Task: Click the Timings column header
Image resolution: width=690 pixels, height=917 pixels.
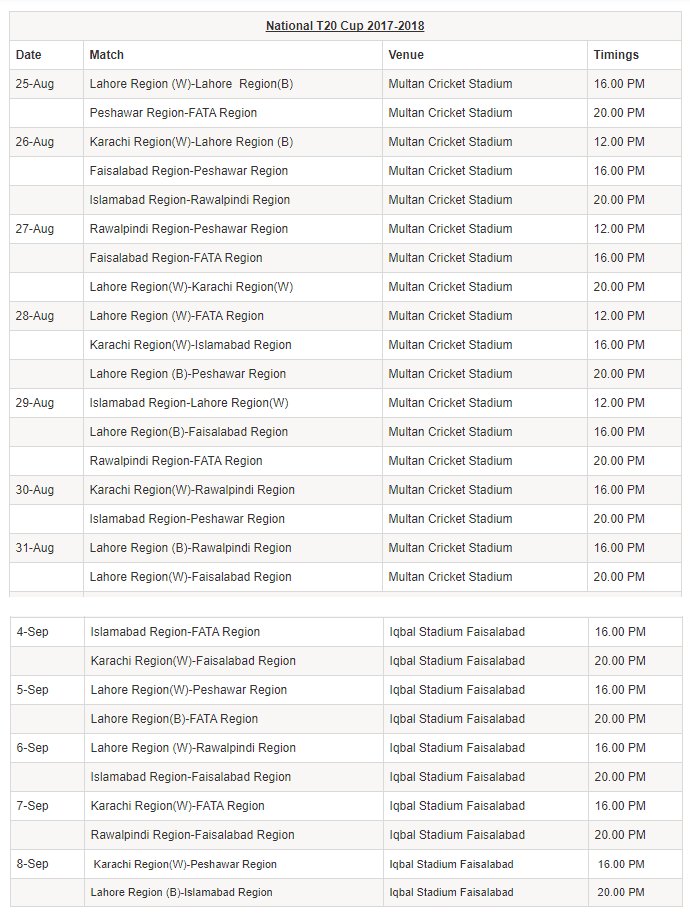Action: 616,55
